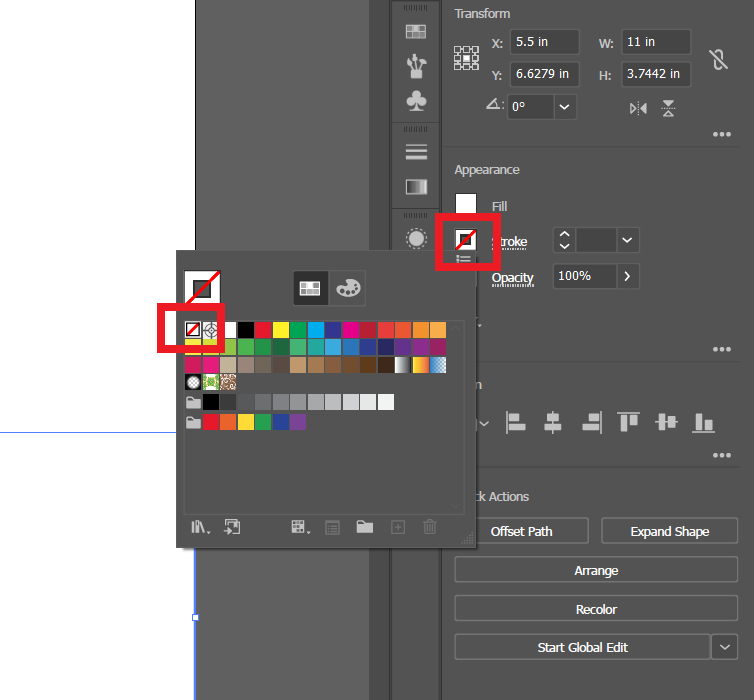Viewport: 754px width, 700px height.
Task: Open the Start Global Edit dropdown arrow
Action: 725,647
